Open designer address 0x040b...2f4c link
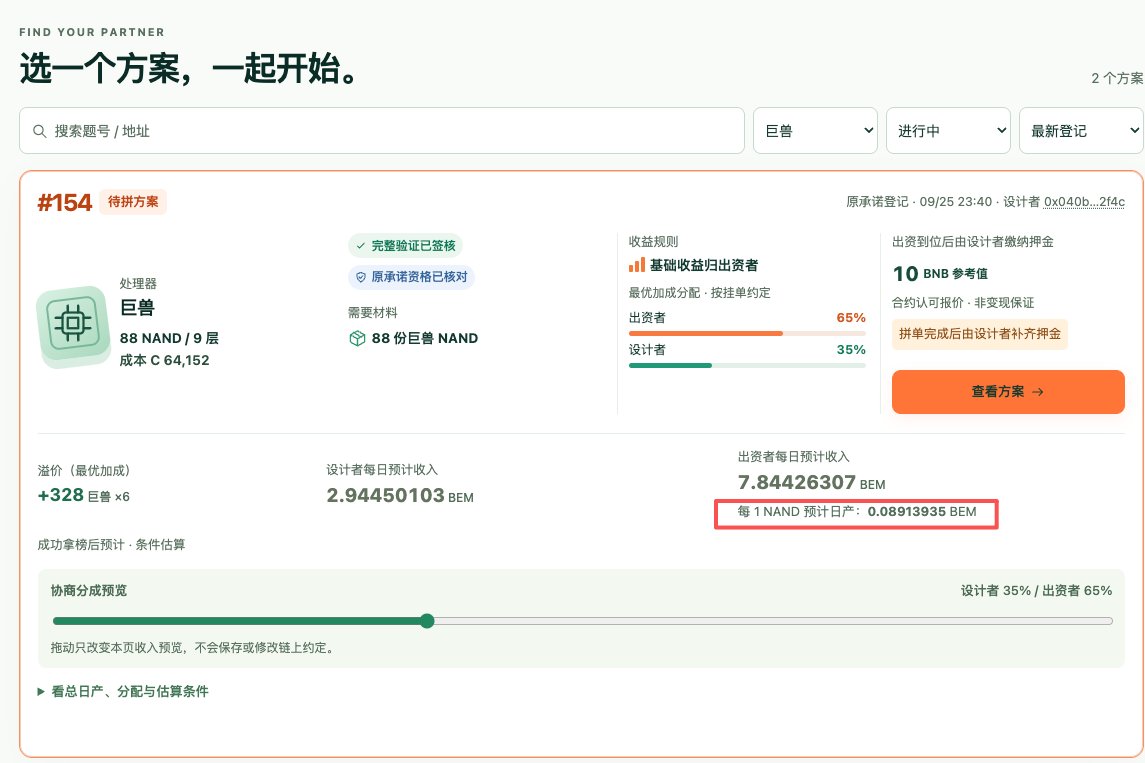Screen dimensions: 1145x763 pyautogui.click(x=1084, y=202)
